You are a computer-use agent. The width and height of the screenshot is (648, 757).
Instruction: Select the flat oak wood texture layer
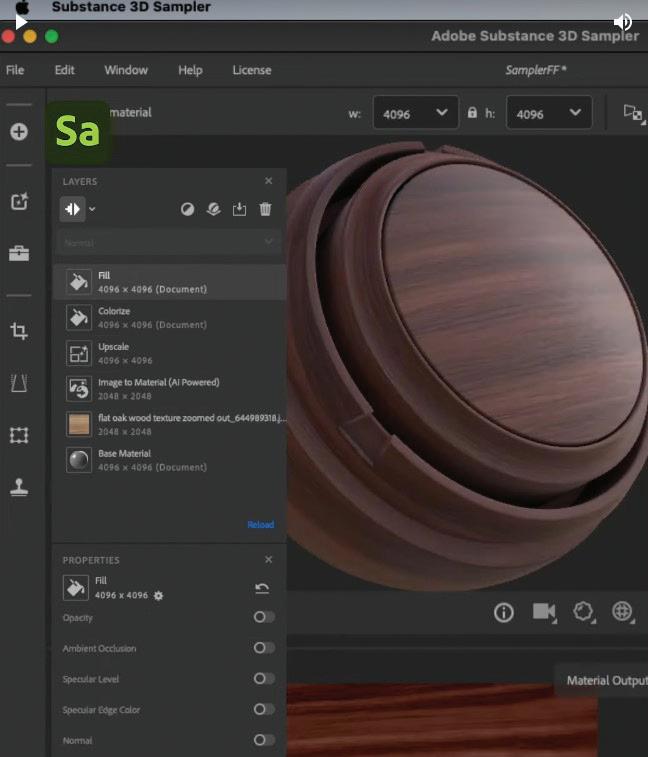(169, 424)
